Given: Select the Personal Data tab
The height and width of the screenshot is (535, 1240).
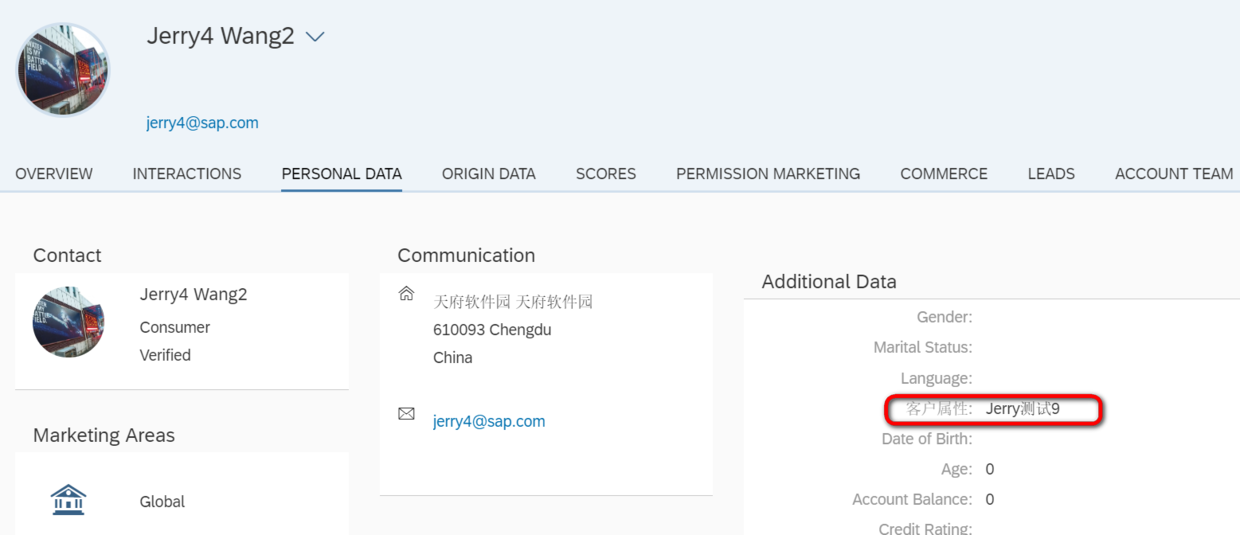Looking at the screenshot, I should pyautogui.click(x=341, y=174).
